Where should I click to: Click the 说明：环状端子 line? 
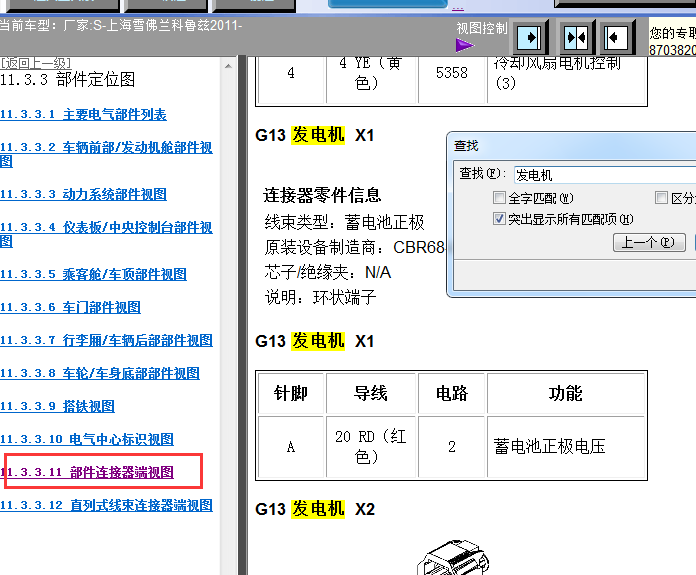(320, 297)
